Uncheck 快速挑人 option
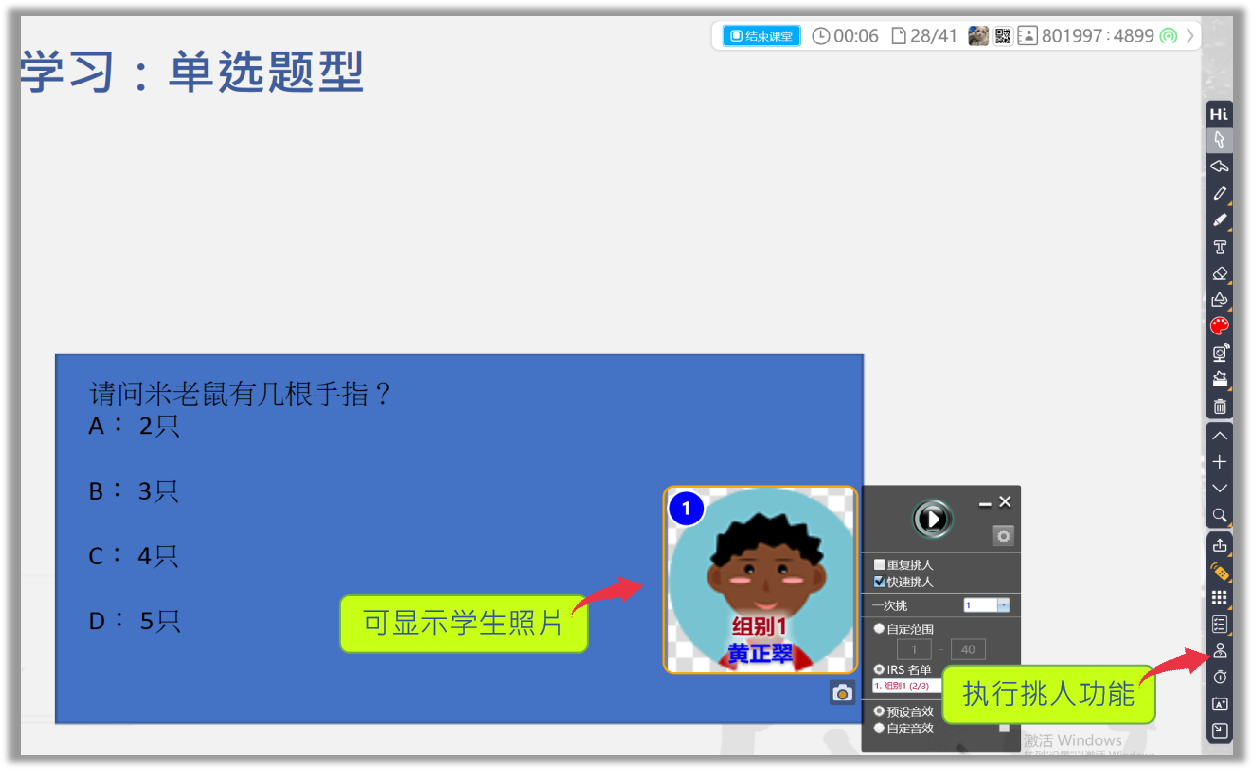 879,581
